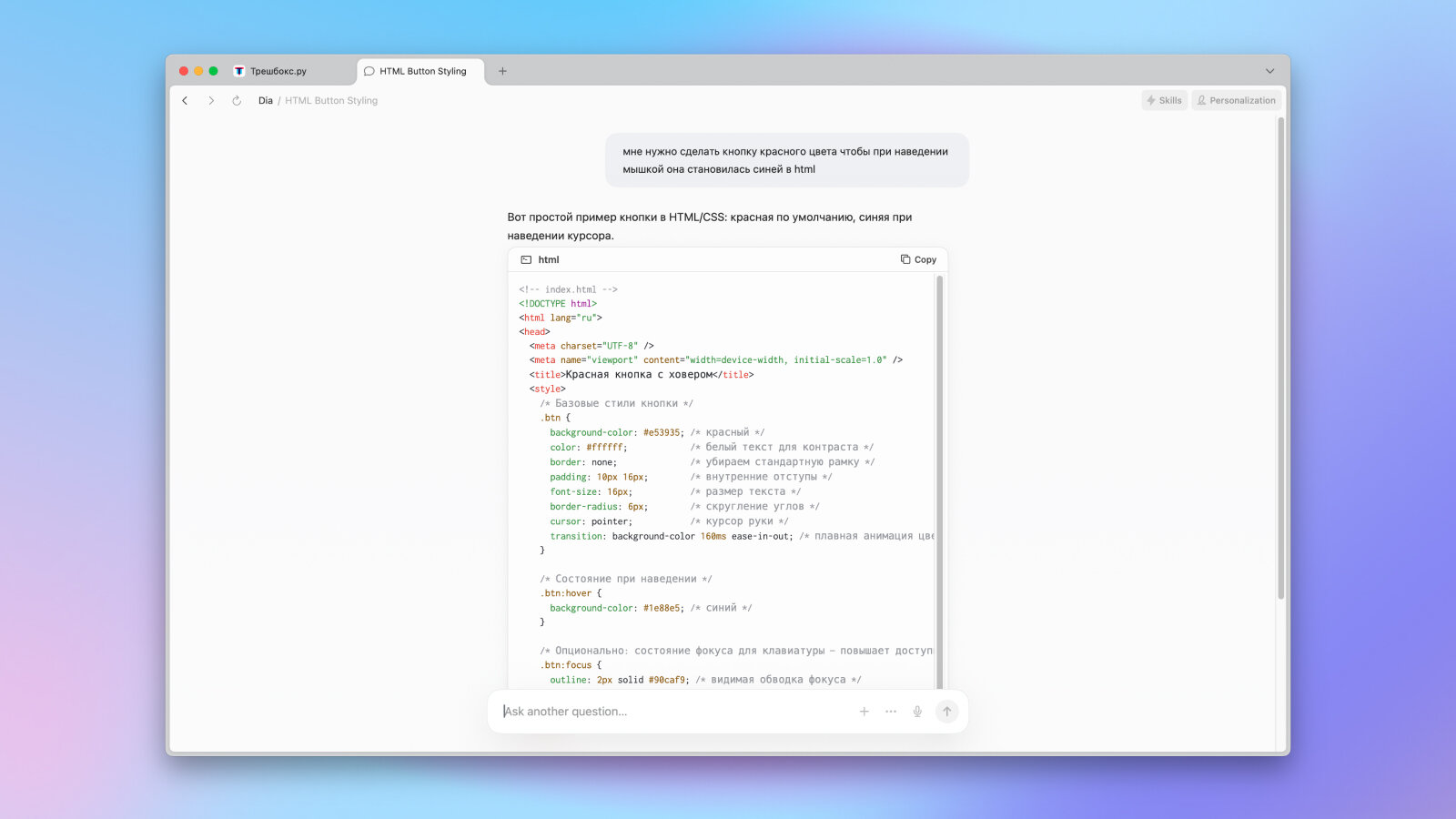Viewport: 1456px width, 819px height.
Task: Focus the Ask another question field
Action: click(673, 712)
